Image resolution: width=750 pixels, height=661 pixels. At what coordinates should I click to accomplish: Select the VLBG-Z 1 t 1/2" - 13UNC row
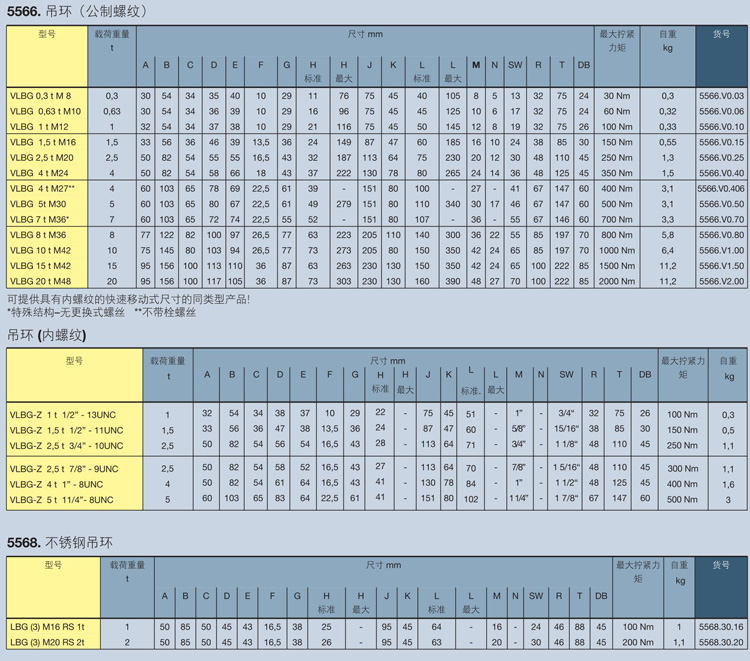66,414
